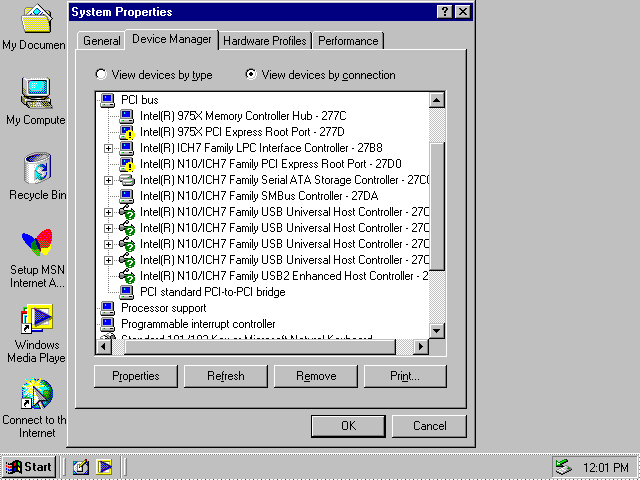Image resolution: width=640 pixels, height=480 pixels.
Task: Click the Serial ATA Storage Controller drive icon
Action: coord(127,180)
